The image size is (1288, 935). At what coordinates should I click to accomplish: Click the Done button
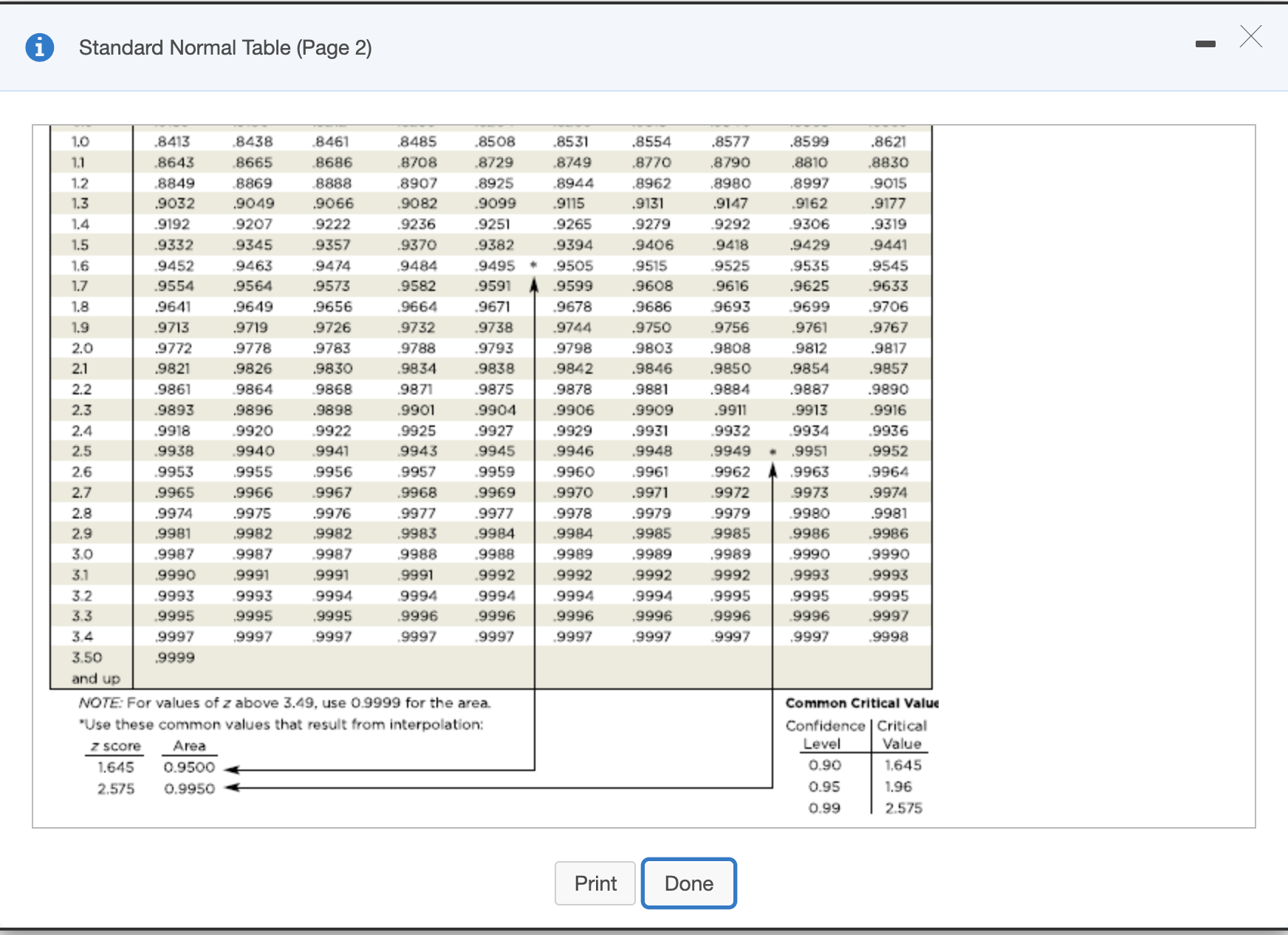(689, 883)
